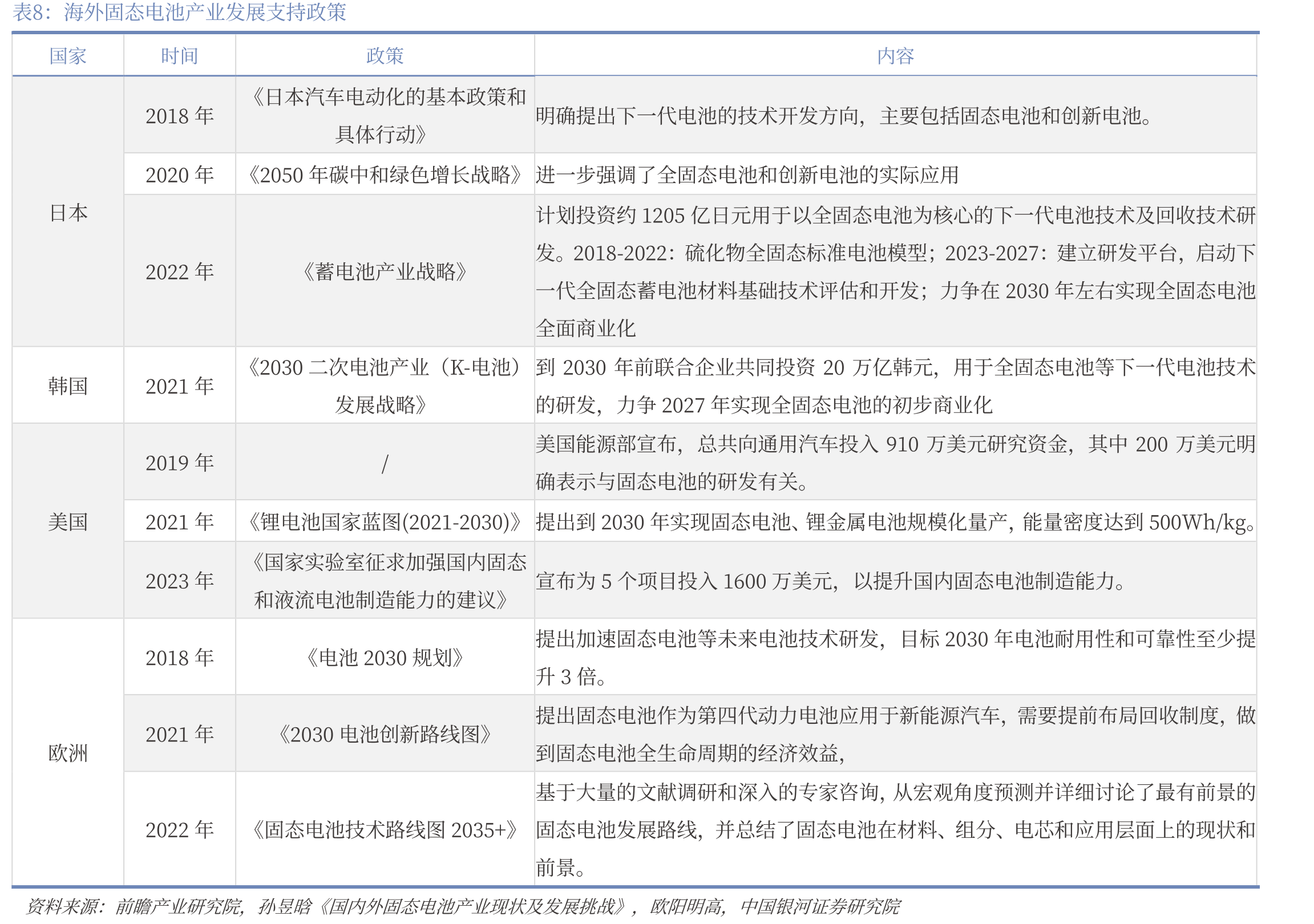Click 2021 年 in the 欧洲 rows
The width and height of the screenshot is (1314, 924).
pos(179,734)
